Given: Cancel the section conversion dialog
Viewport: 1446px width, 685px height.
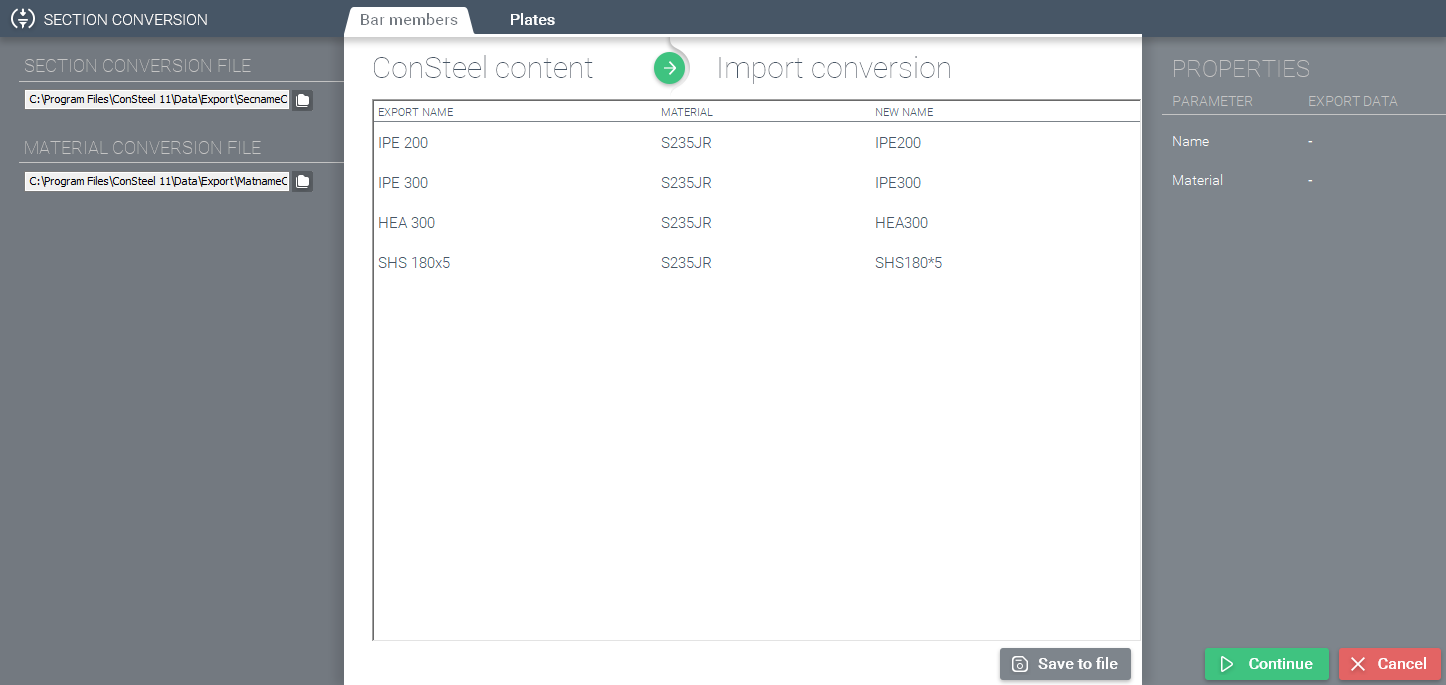Looking at the screenshot, I should click(x=1390, y=664).
